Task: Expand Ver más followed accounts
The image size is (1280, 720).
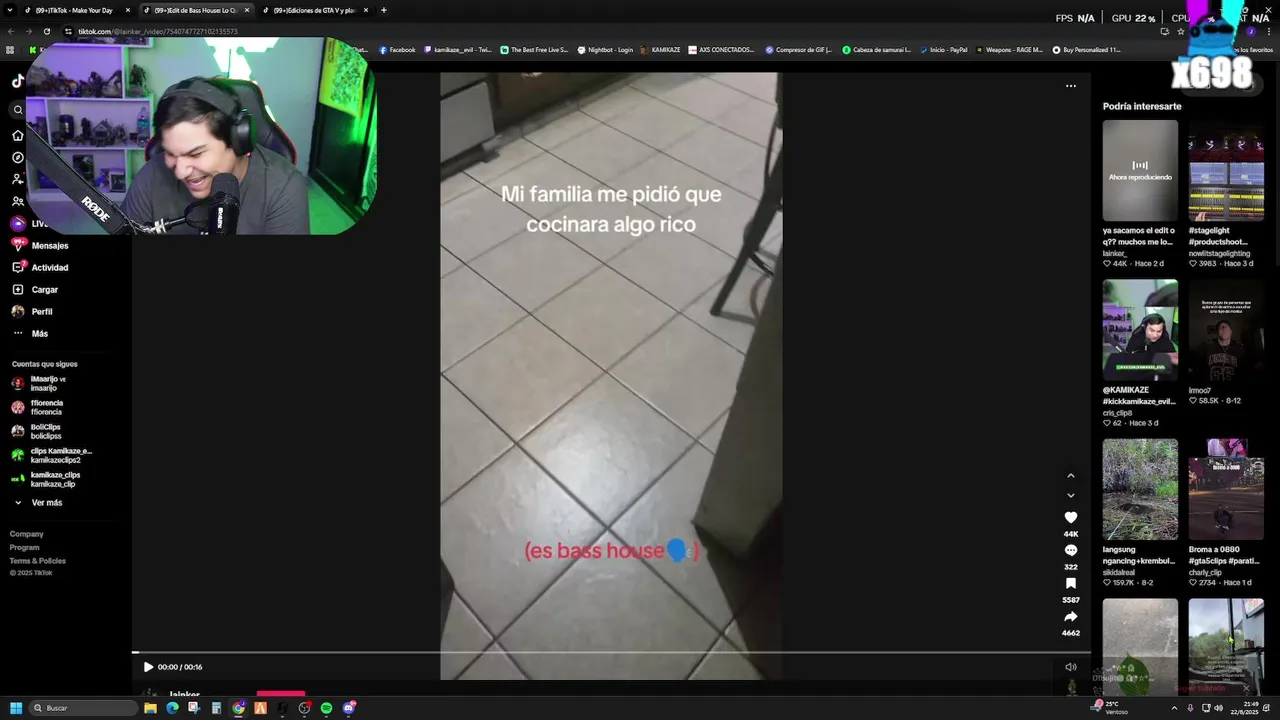Action: pyautogui.click(x=38, y=502)
